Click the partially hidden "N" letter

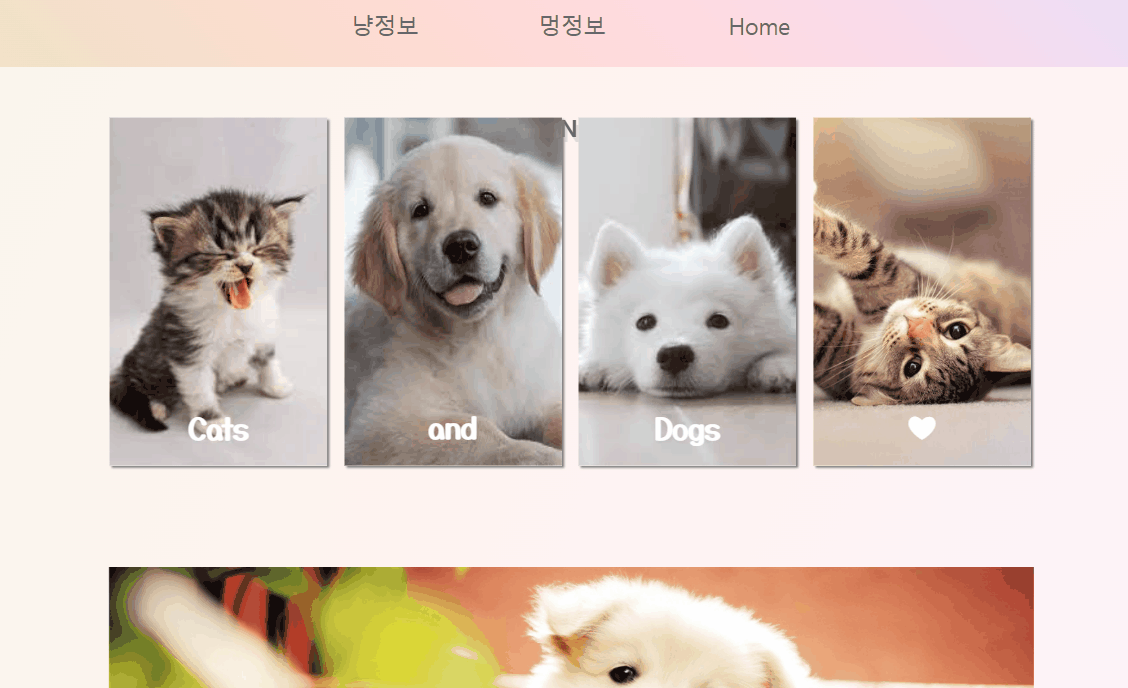click(569, 130)
